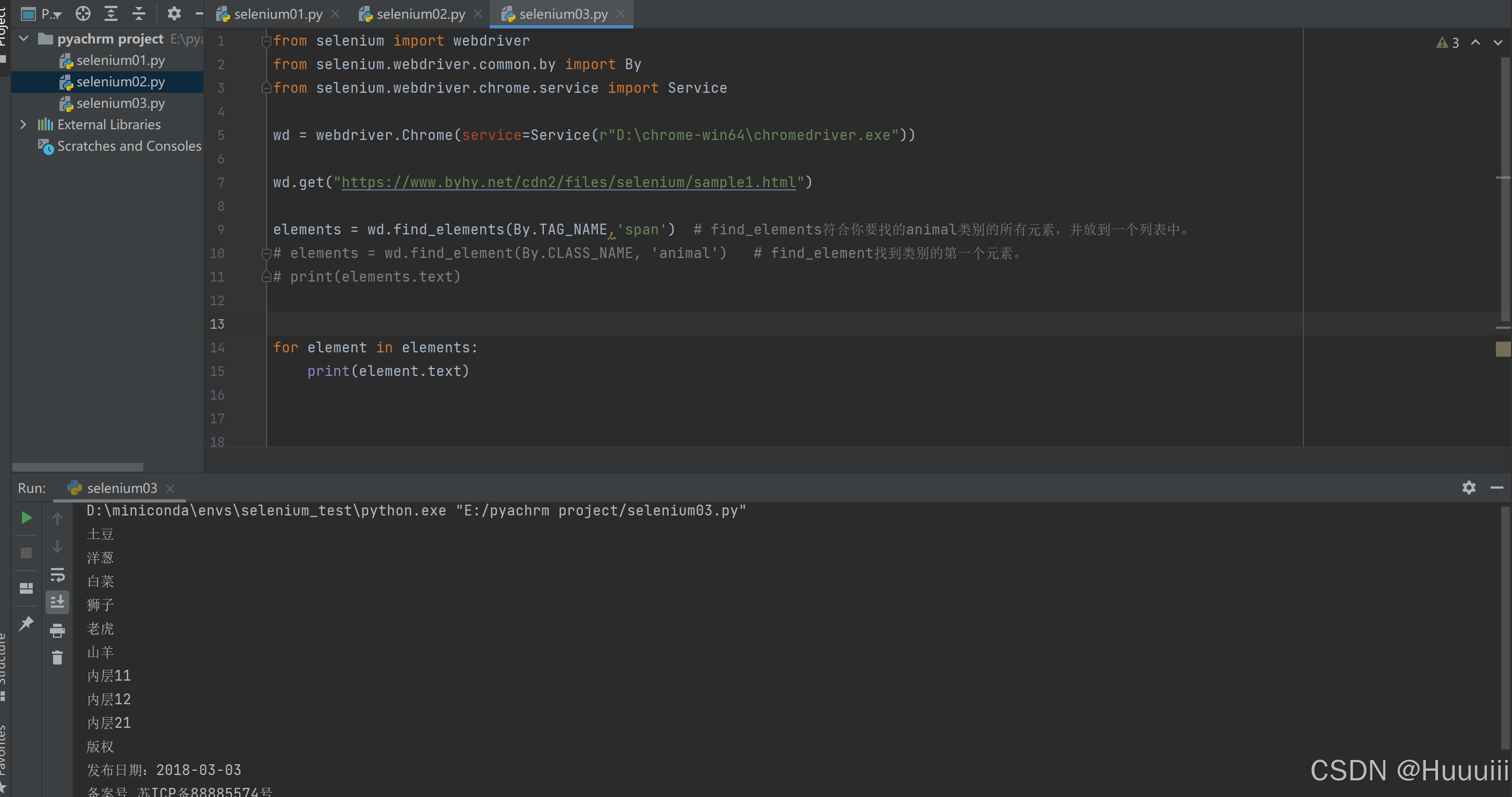This screenshot has width=1512, height=797.
Task: Toggle the Pin Tab icon in Run panel
Action: pos(26,623)
